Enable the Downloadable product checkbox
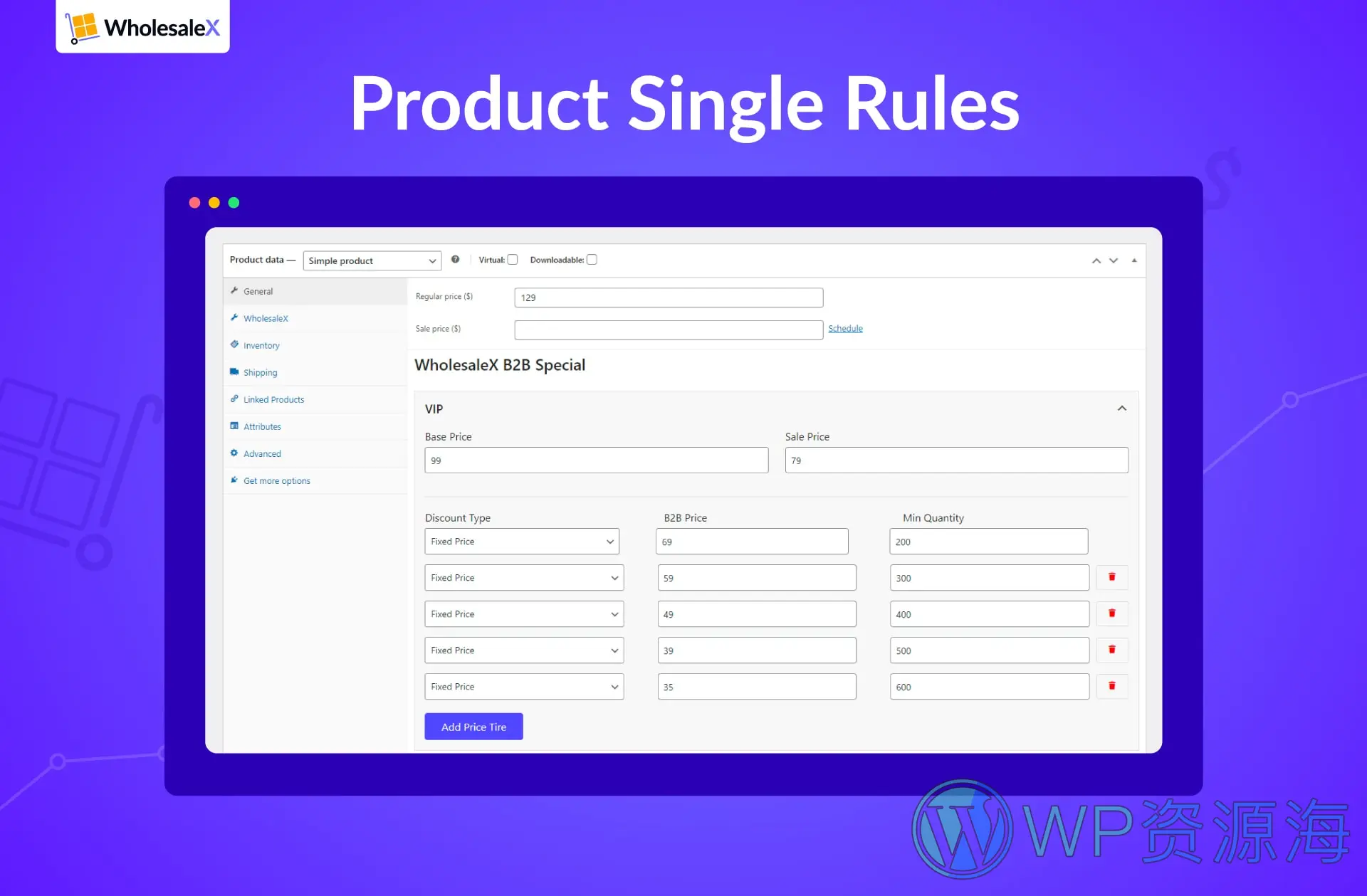This screenshot has height=896, width=1367. click(591, 260)
